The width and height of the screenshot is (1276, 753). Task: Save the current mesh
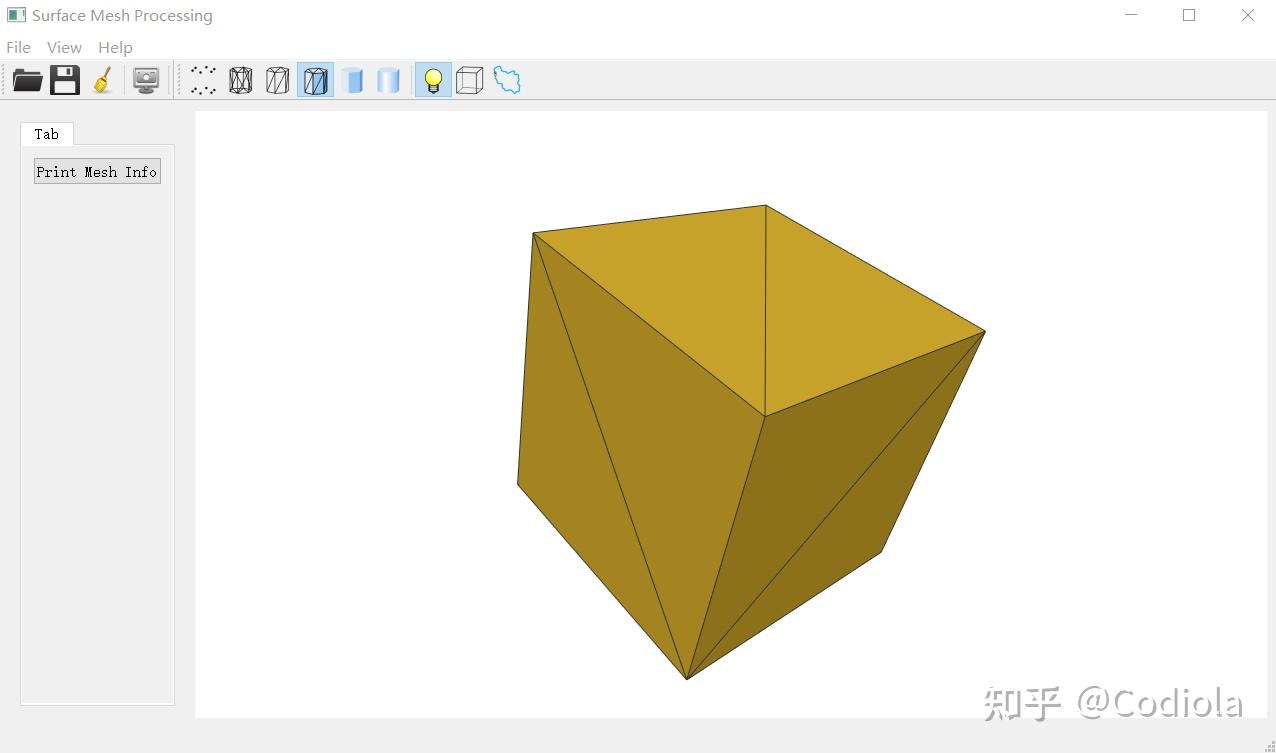click(x=64, y=80)
